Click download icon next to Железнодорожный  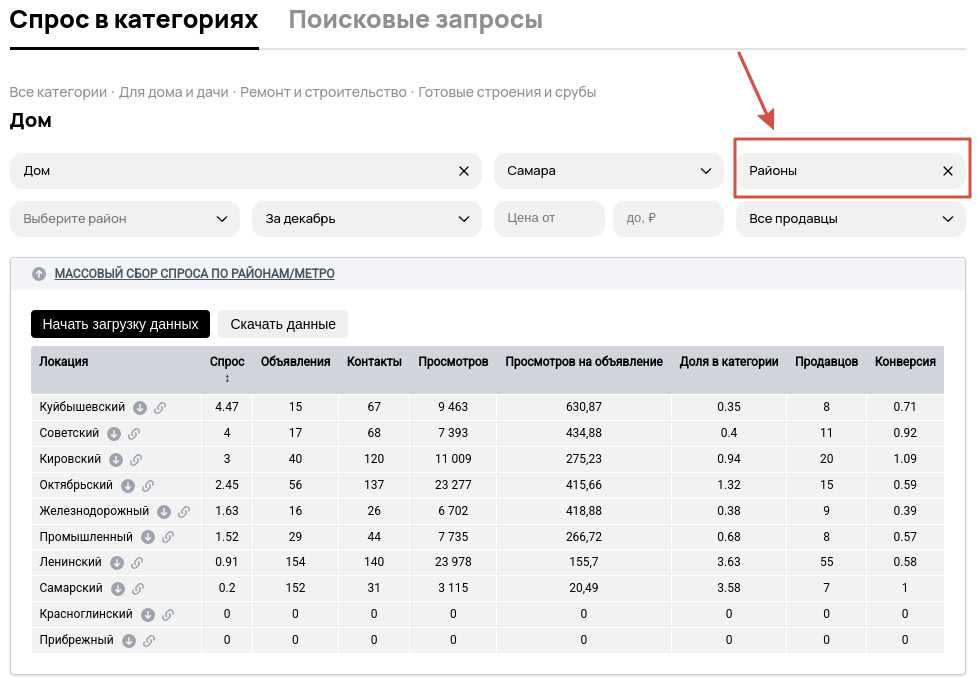pyautogui.click(x=164, y=512)
